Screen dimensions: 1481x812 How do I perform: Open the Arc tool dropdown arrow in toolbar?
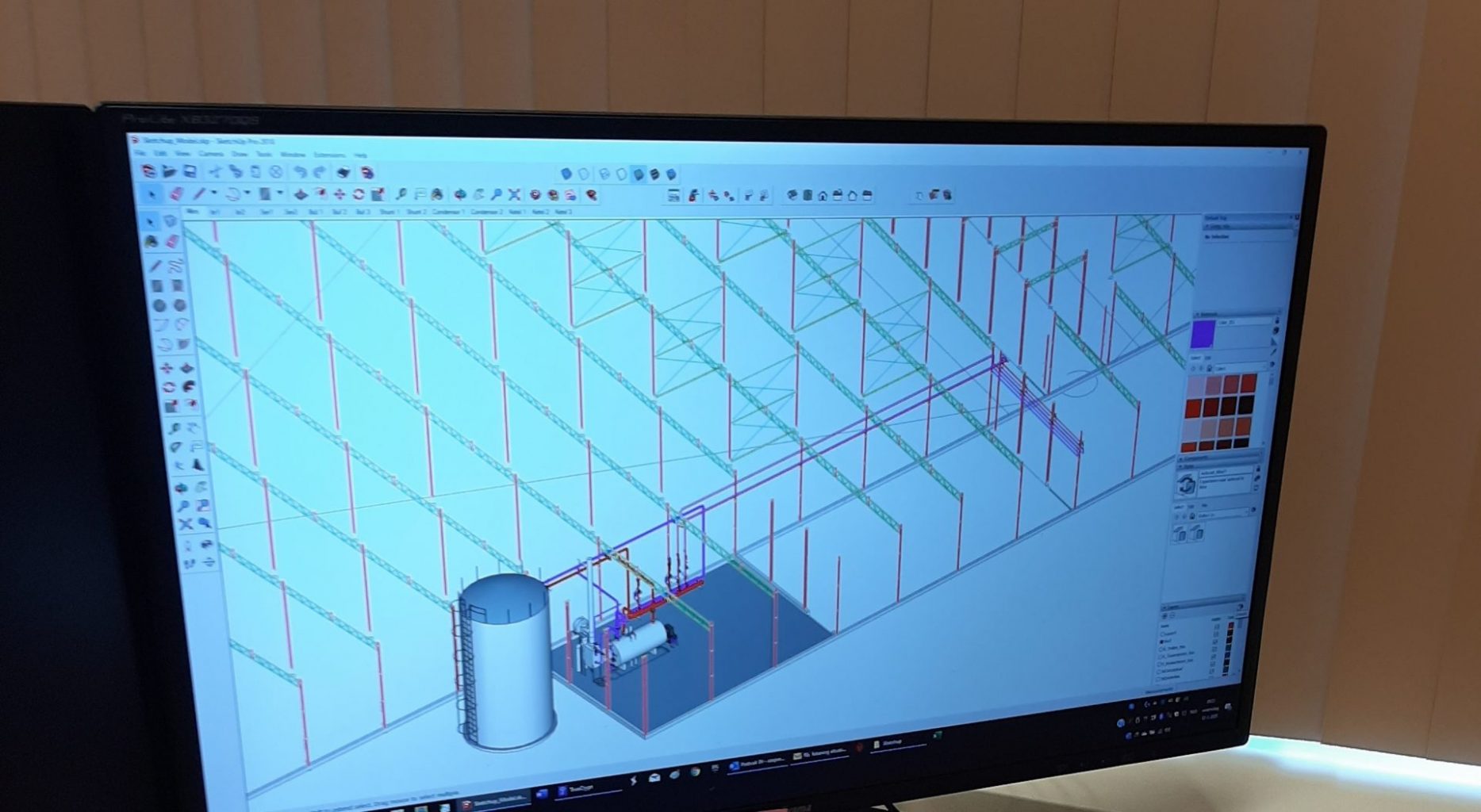(247, 193)
